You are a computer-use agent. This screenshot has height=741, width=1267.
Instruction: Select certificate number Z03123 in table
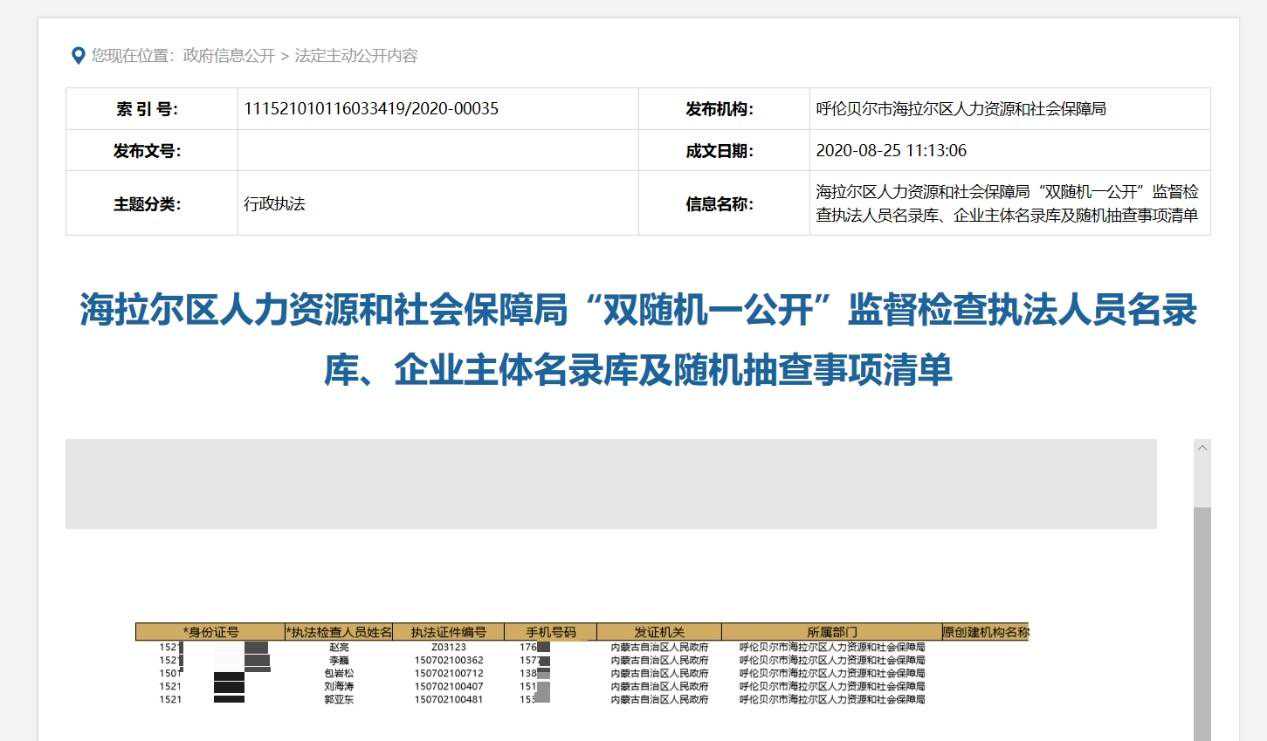pos(450,645)
